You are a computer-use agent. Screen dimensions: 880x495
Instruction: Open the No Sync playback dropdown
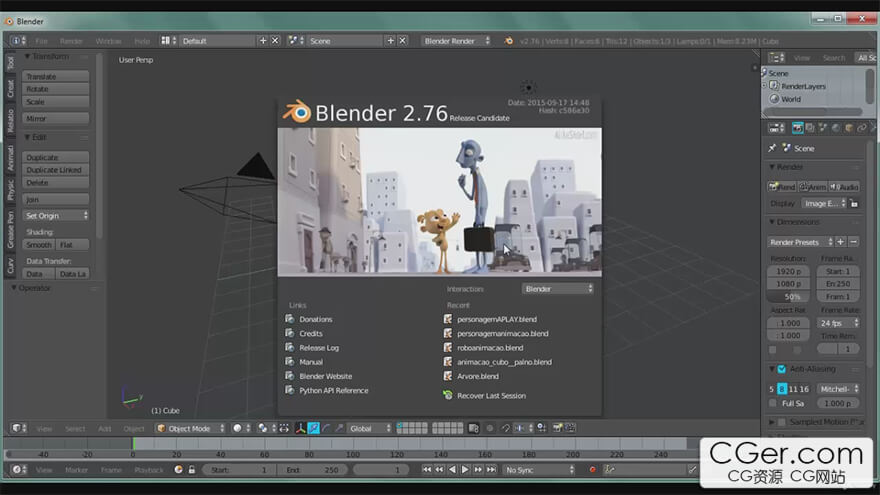[540, 470]
